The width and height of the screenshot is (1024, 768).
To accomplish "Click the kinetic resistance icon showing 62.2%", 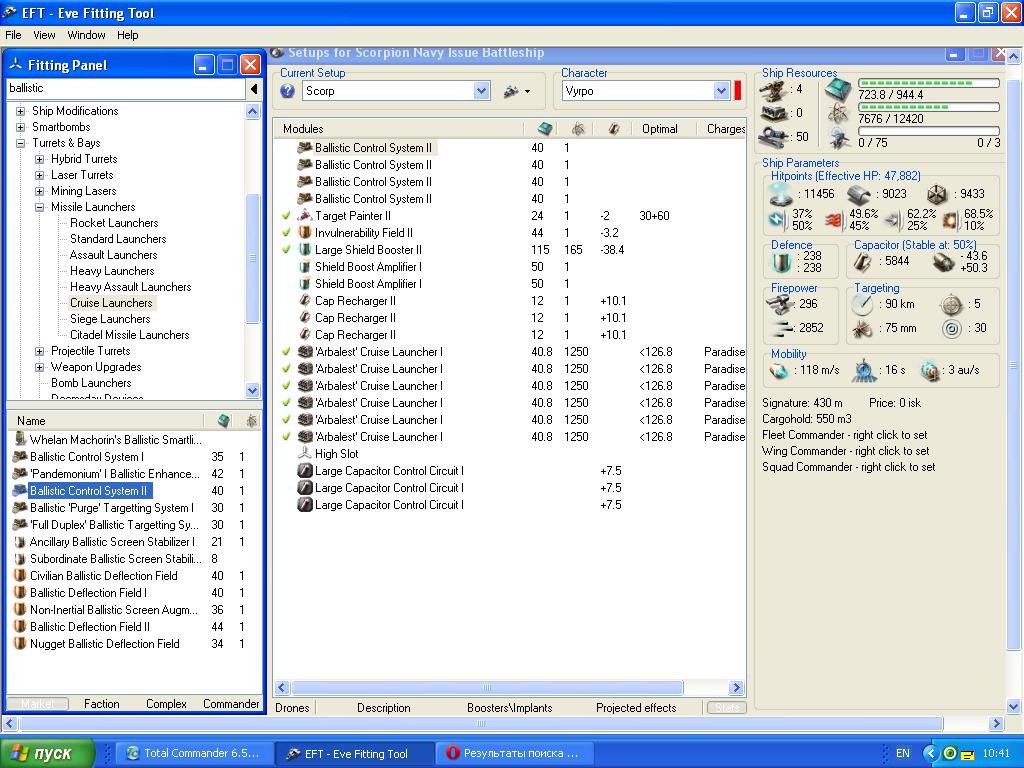I will click(892, 220).
